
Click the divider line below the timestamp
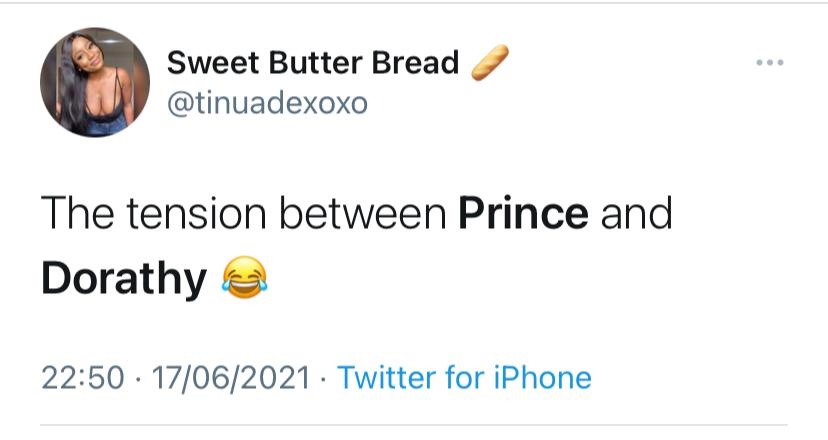coord(414,426)
